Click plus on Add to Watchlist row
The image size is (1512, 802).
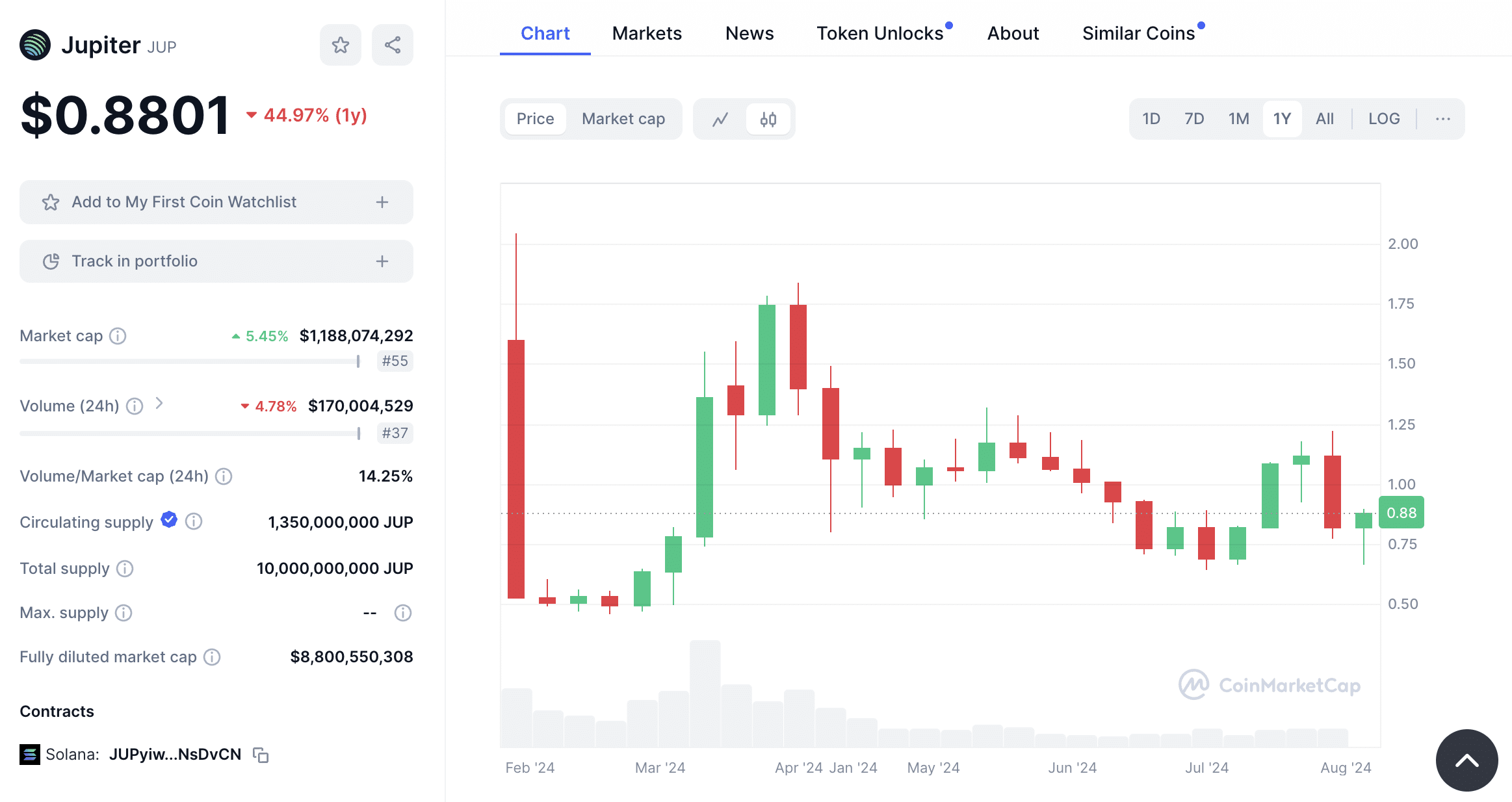[x=382, y=202]
